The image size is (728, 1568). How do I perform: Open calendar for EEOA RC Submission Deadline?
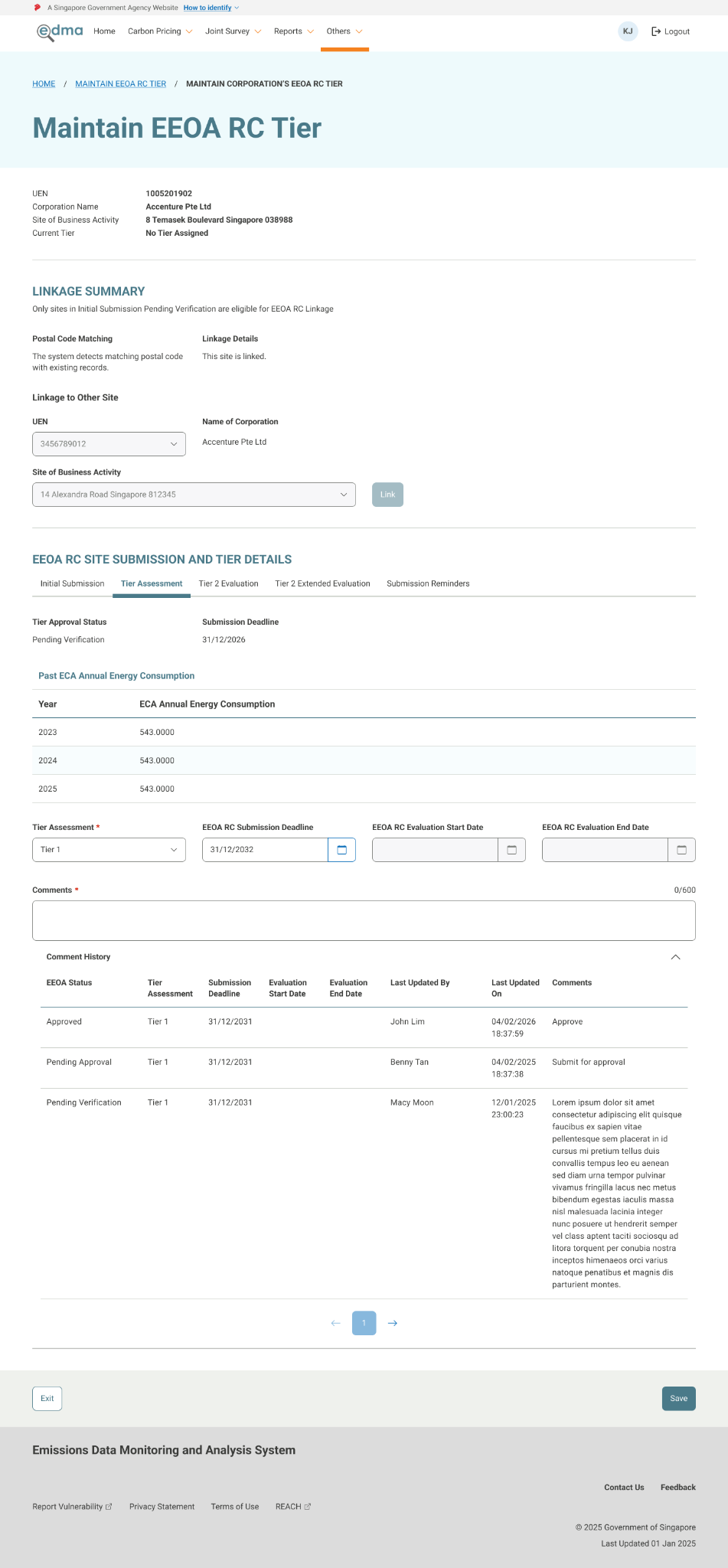point(342,850)
